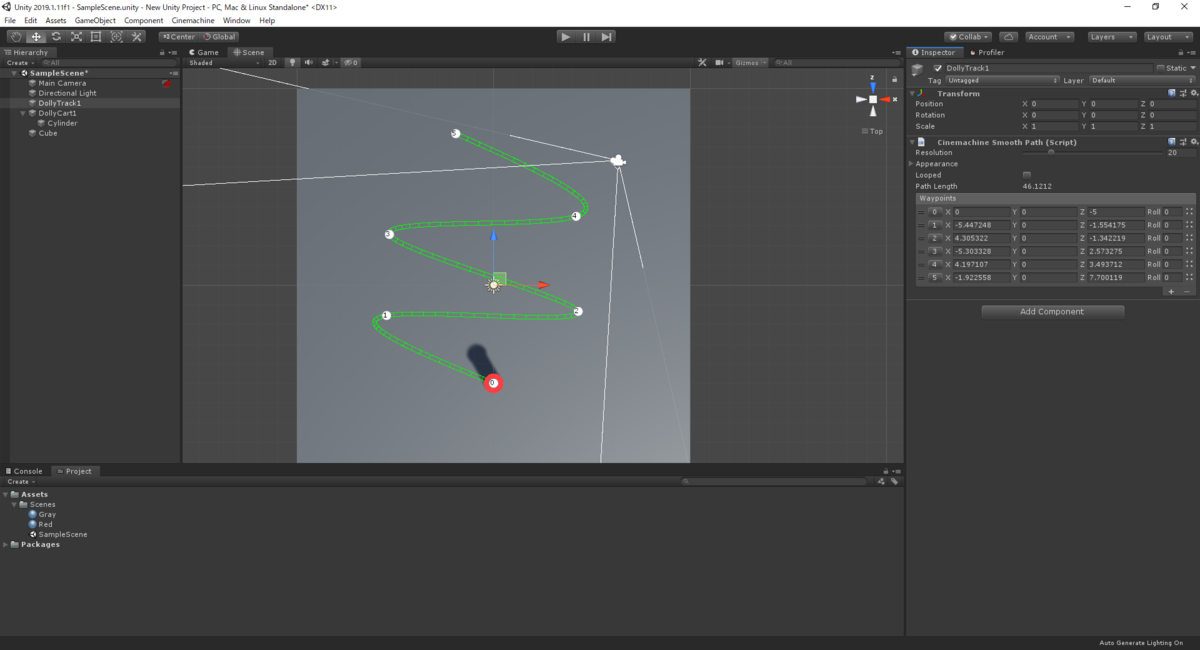Select the Rotate tool
This screenshot has height=650, width=1200.
click(56, 37)
